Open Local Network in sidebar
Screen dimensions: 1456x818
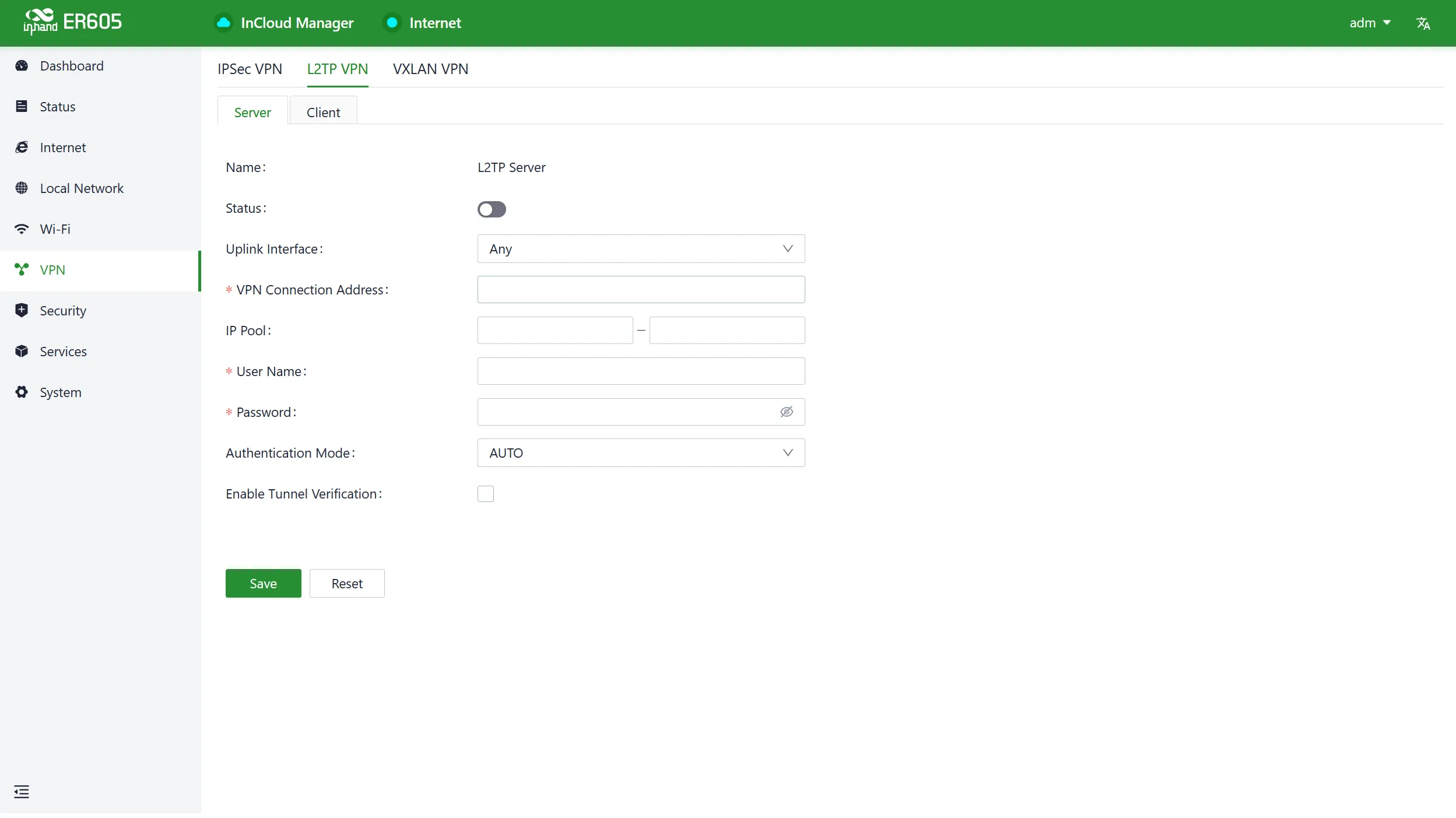100,188
